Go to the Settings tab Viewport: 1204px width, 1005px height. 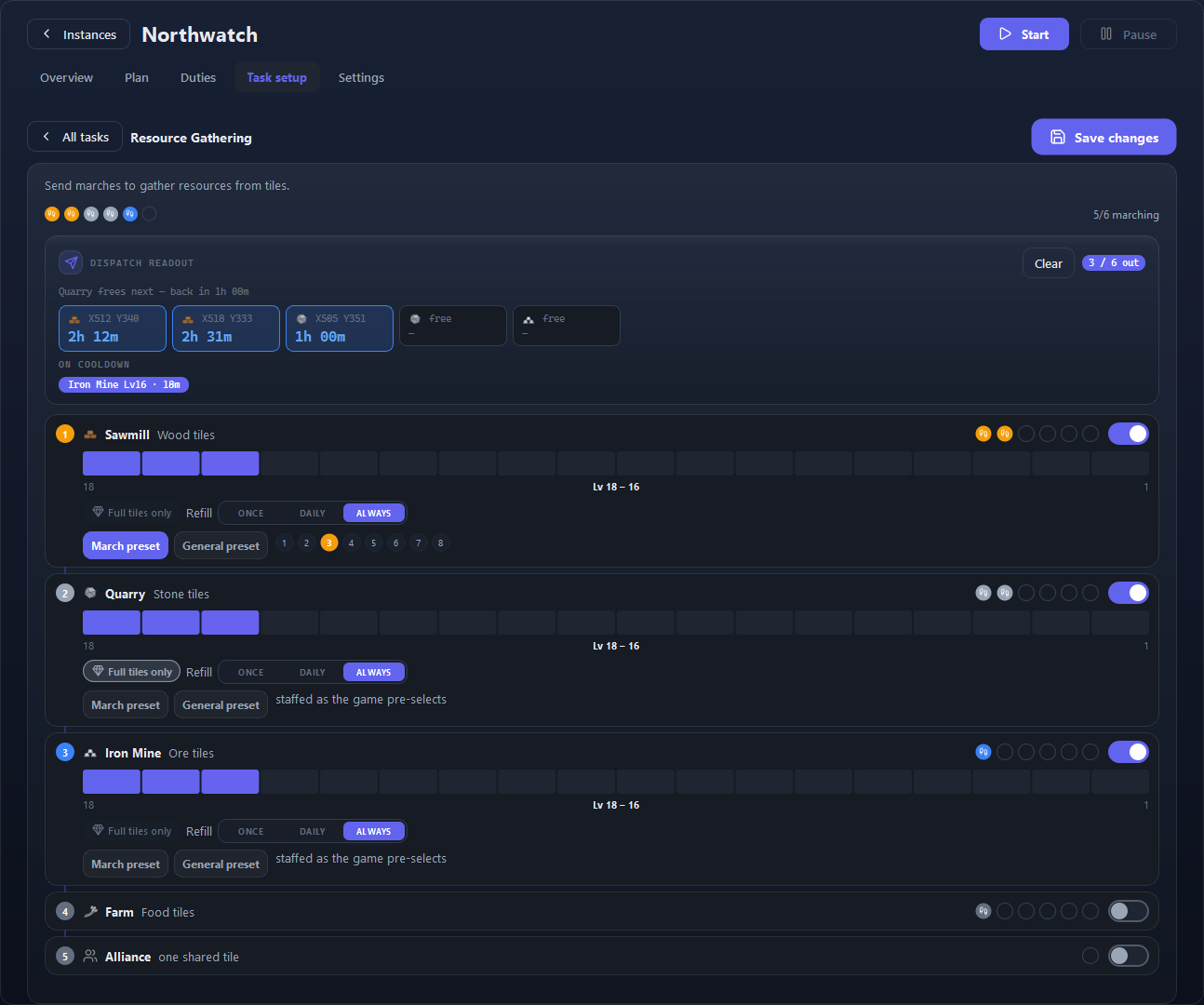coord(361,77)
